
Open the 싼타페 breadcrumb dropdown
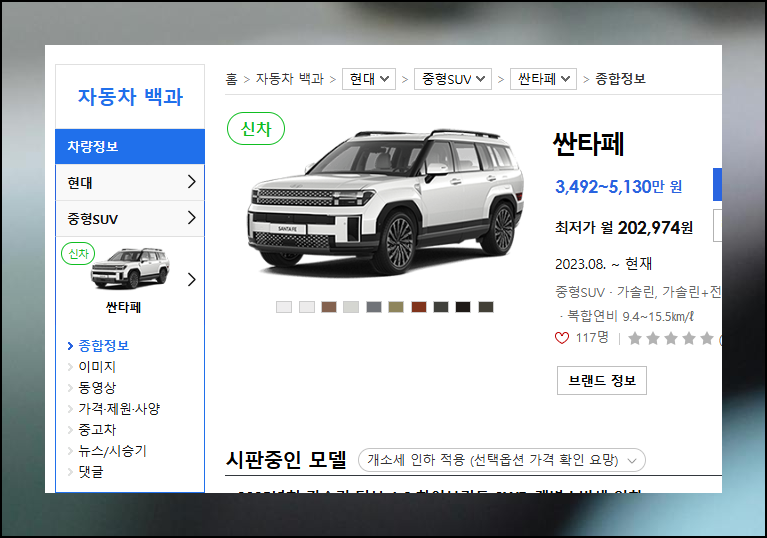(543, 79)
